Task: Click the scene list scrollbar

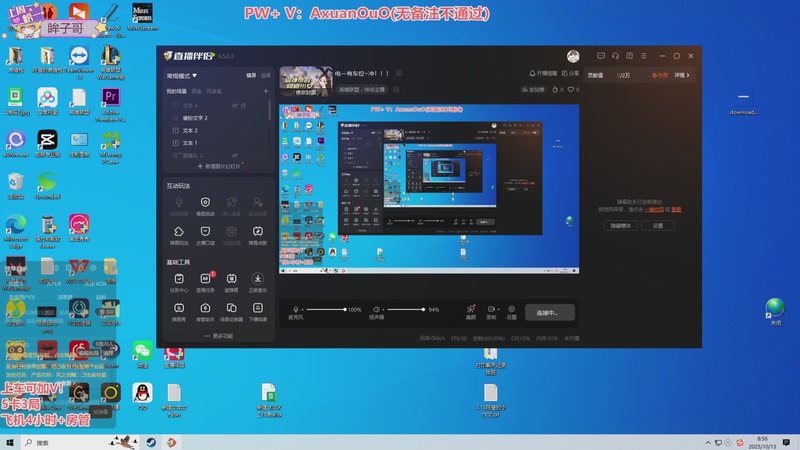Action: coord(269,110)
